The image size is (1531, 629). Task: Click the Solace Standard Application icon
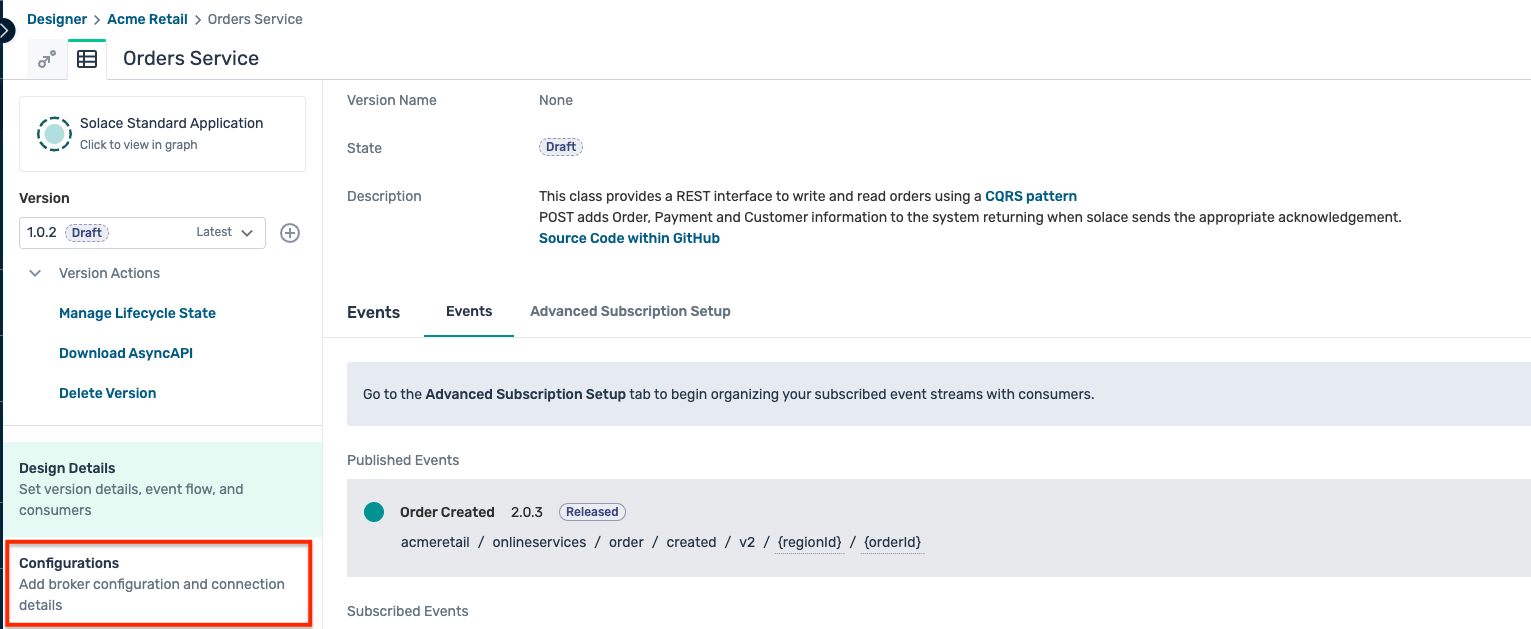pyautogui.click(x=54, y=133)
